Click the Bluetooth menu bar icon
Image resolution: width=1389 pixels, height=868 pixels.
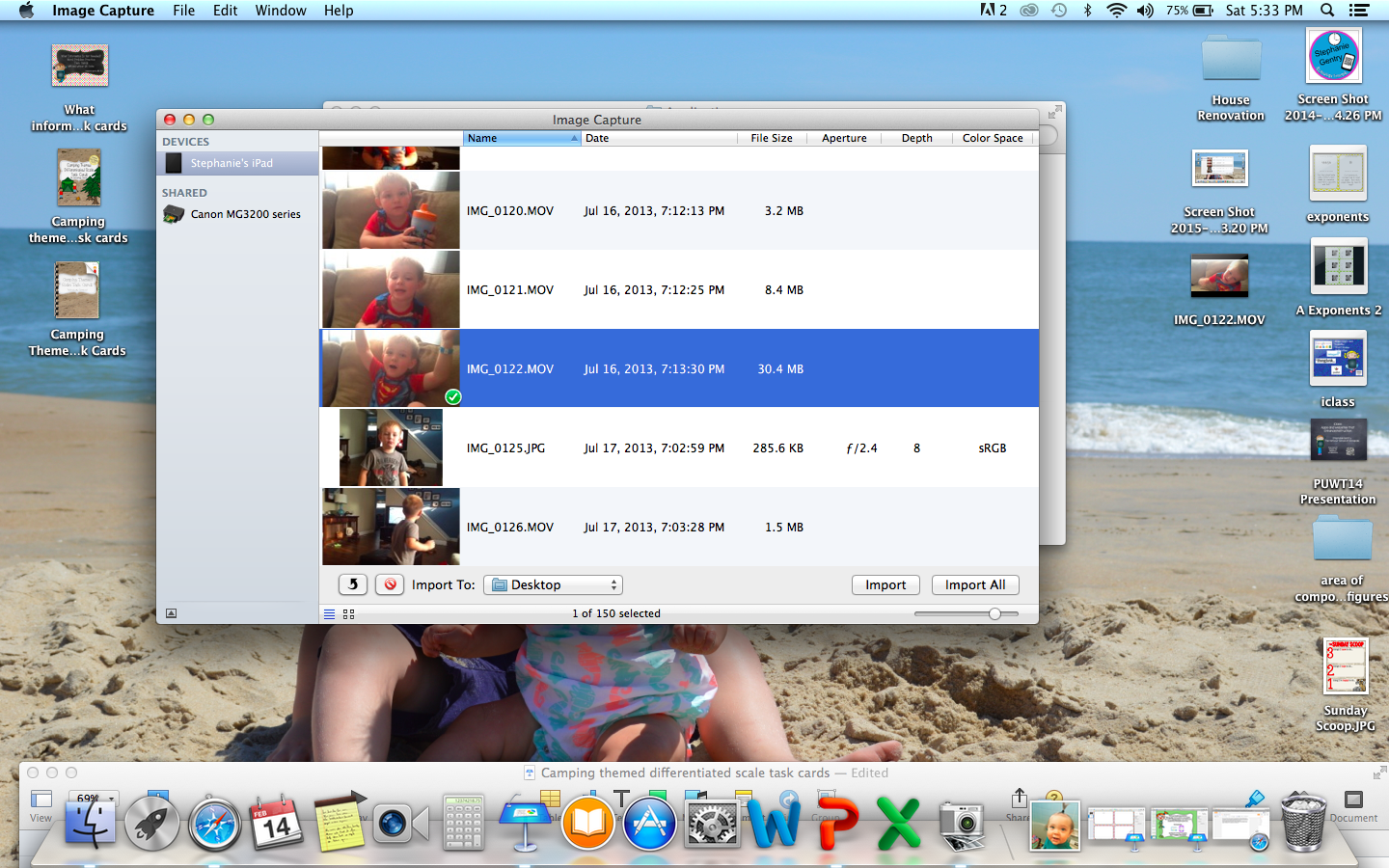coord(1088,11)
